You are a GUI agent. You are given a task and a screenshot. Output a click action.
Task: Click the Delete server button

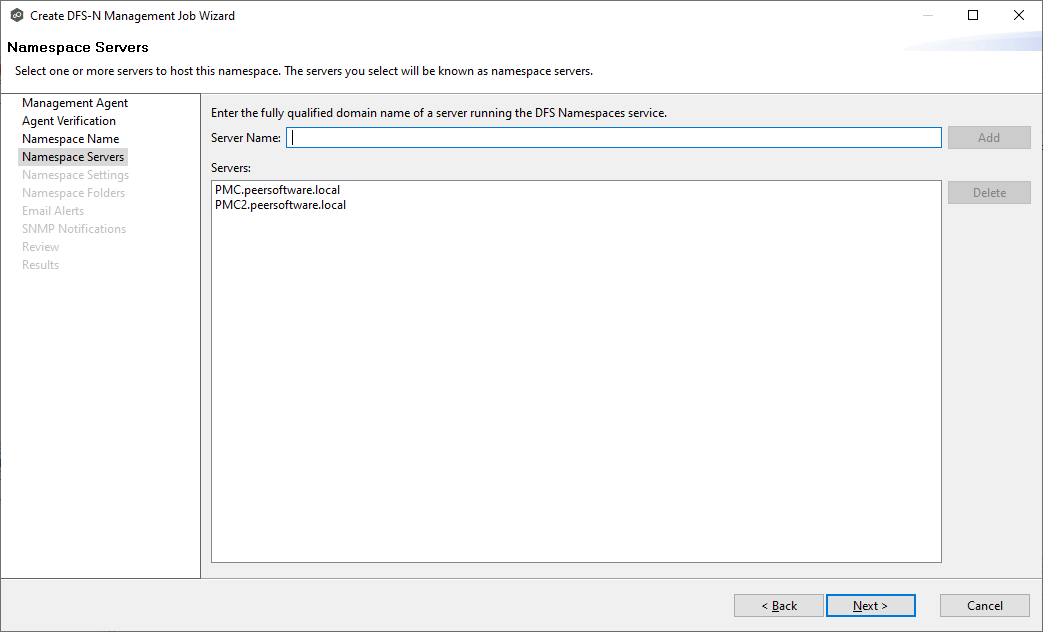pyautogui.click(x=989, y=193)
